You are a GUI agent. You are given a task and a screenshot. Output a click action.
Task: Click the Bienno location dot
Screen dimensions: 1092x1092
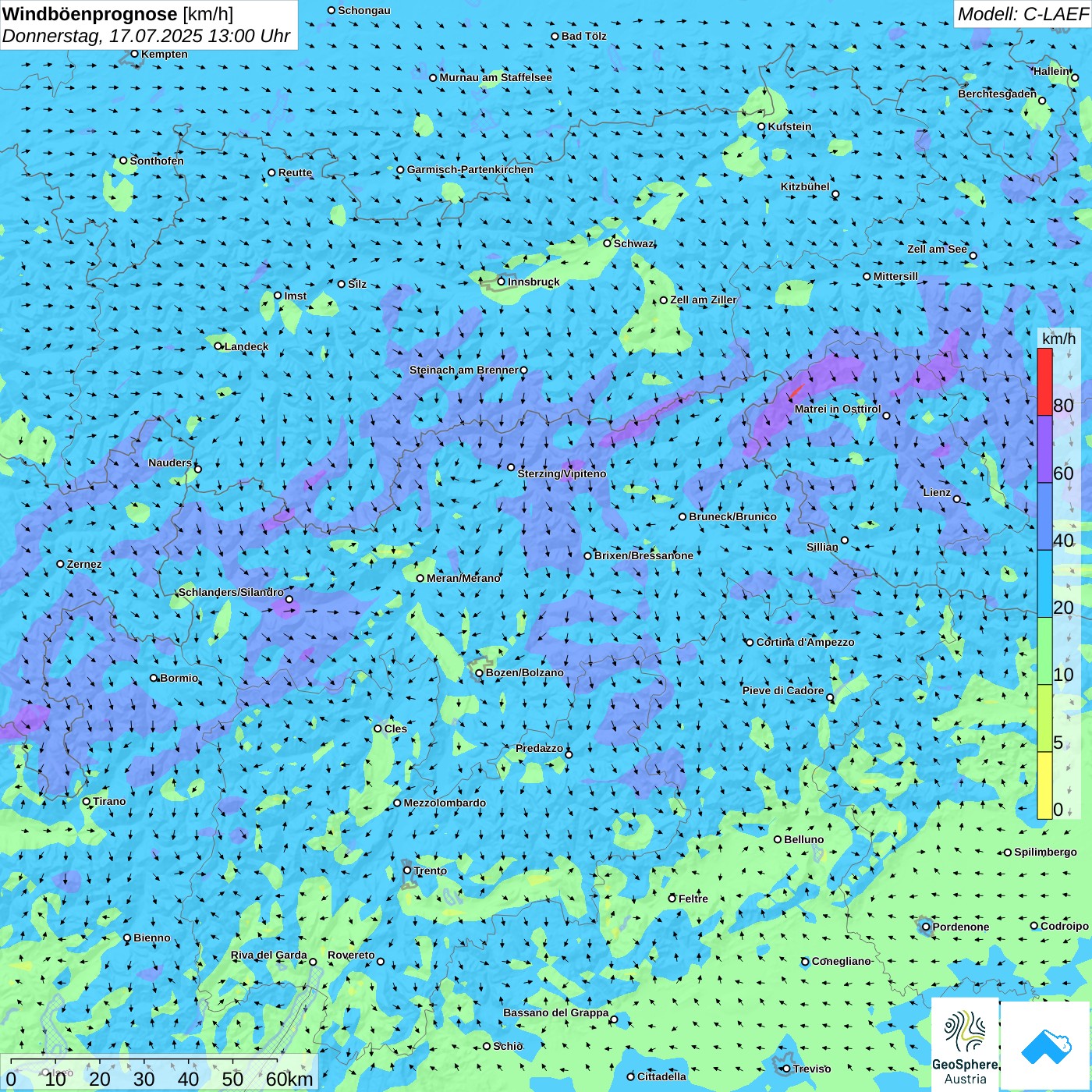click(127, 938)
